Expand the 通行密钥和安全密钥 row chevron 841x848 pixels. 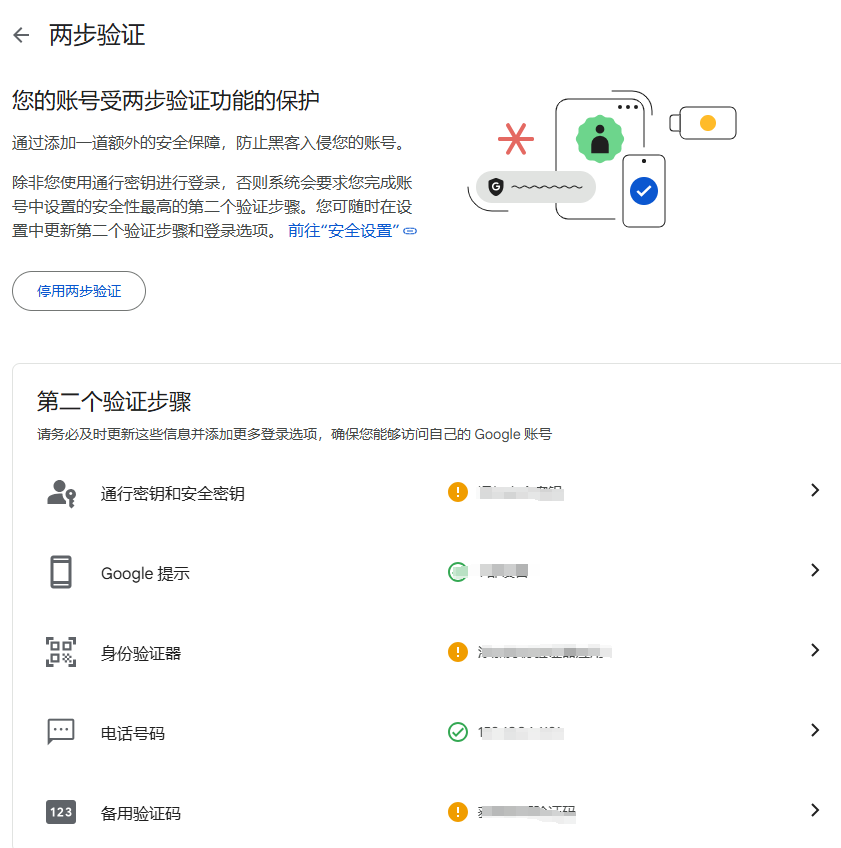click(815, 491)
